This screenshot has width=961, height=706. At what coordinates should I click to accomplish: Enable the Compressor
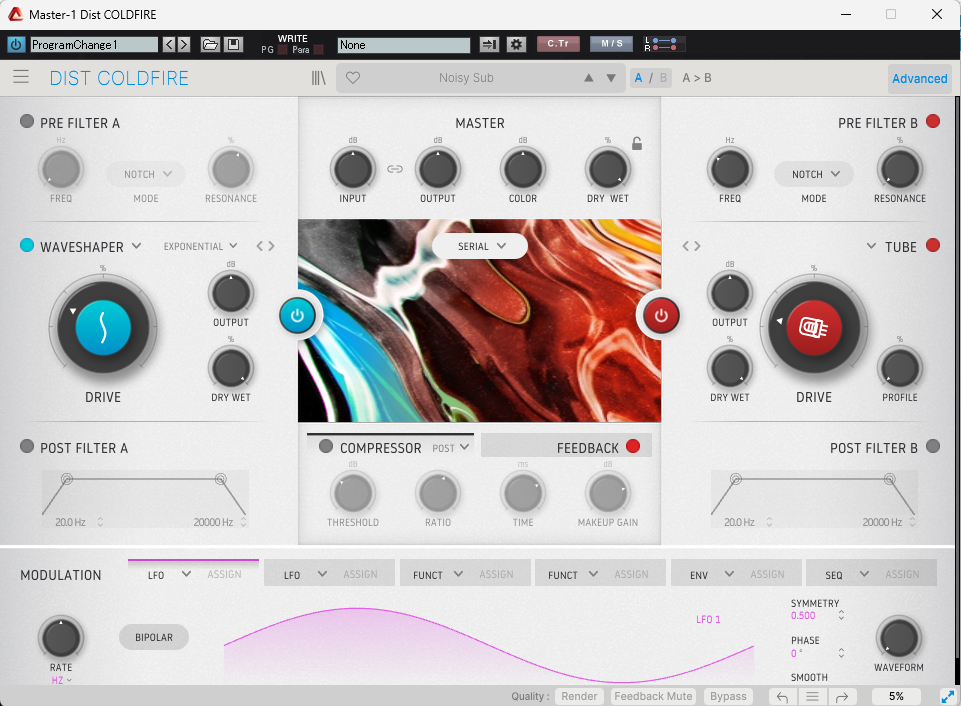[x=326, y=446]
